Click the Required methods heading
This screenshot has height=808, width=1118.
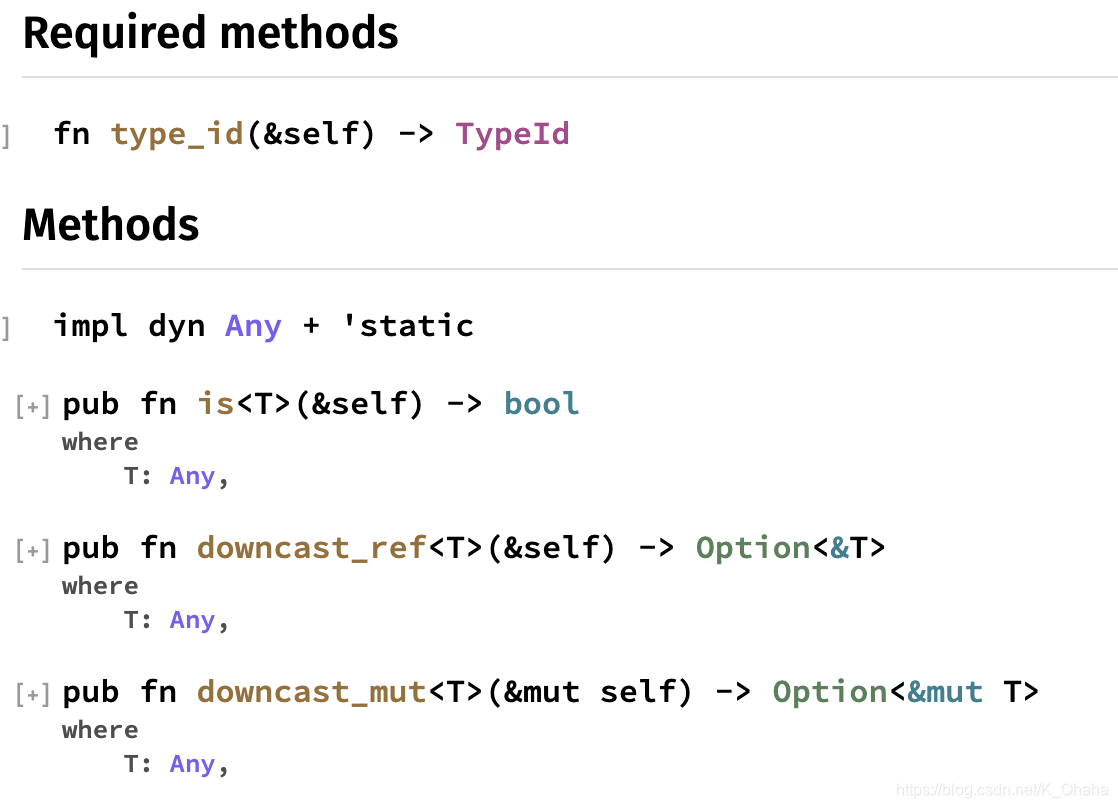click(210, 34)
